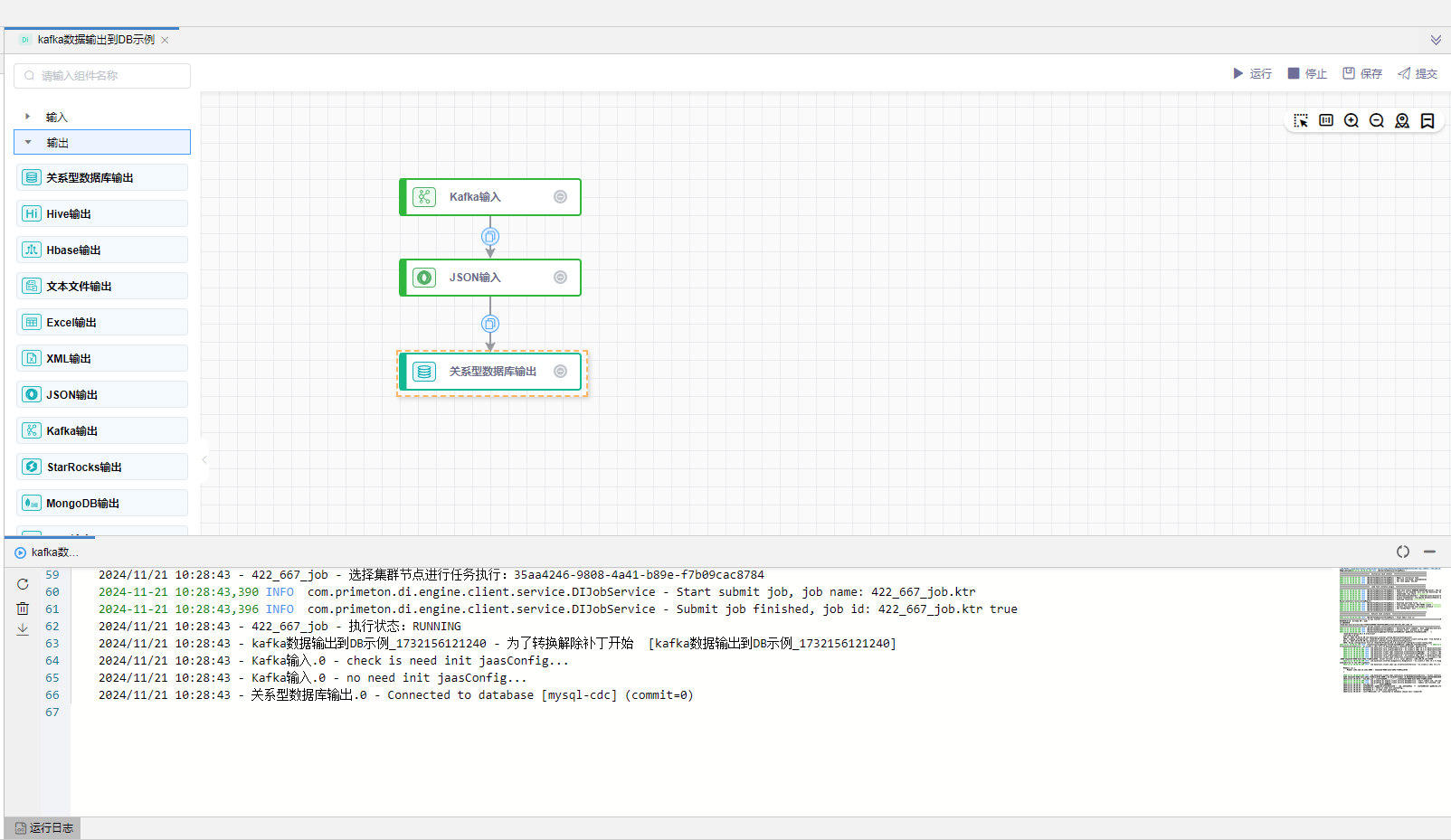Screen dimensions: 1451x840
Task: Activate the box selection tool icon
Action: click(x=1301, y=121)
